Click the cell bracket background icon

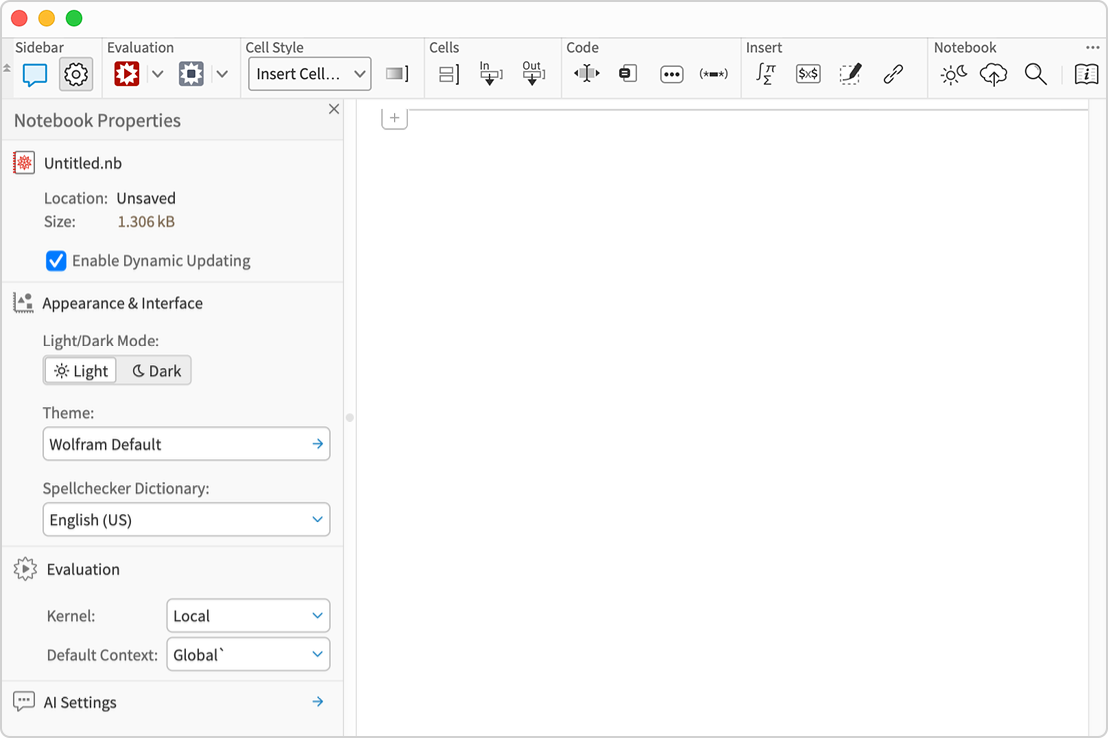pos(397,74)
